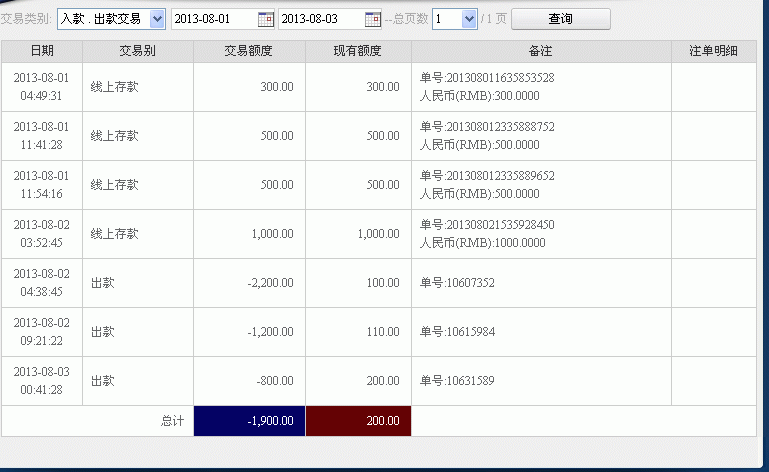769x472 pixels.
Task: Click the 人民币(RMB):300.0000 note
Action: point(480,96)
